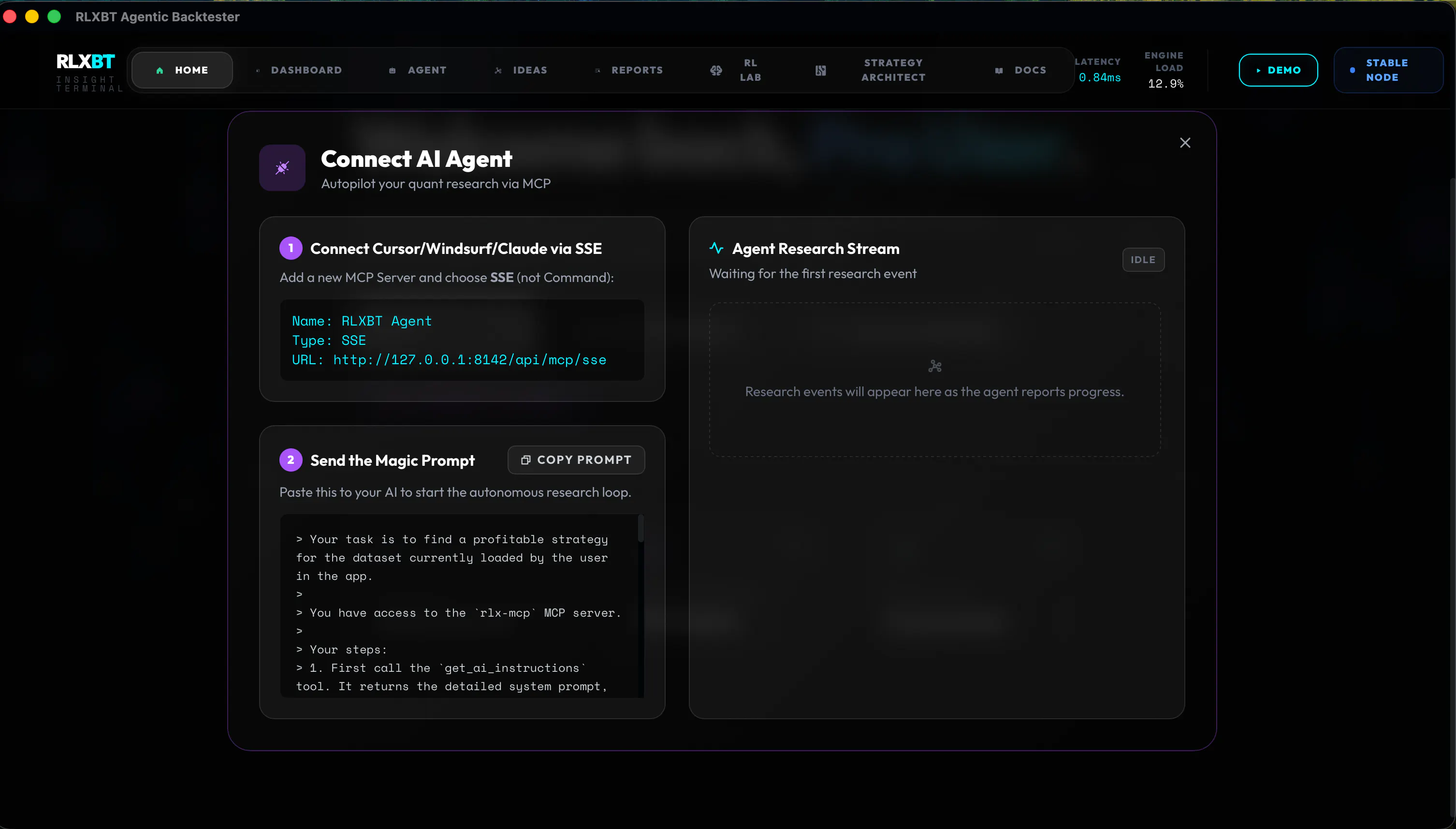The image size is (1456, 829).
Task: Click the Reports tab's small icon
Action: coord(597,71)
